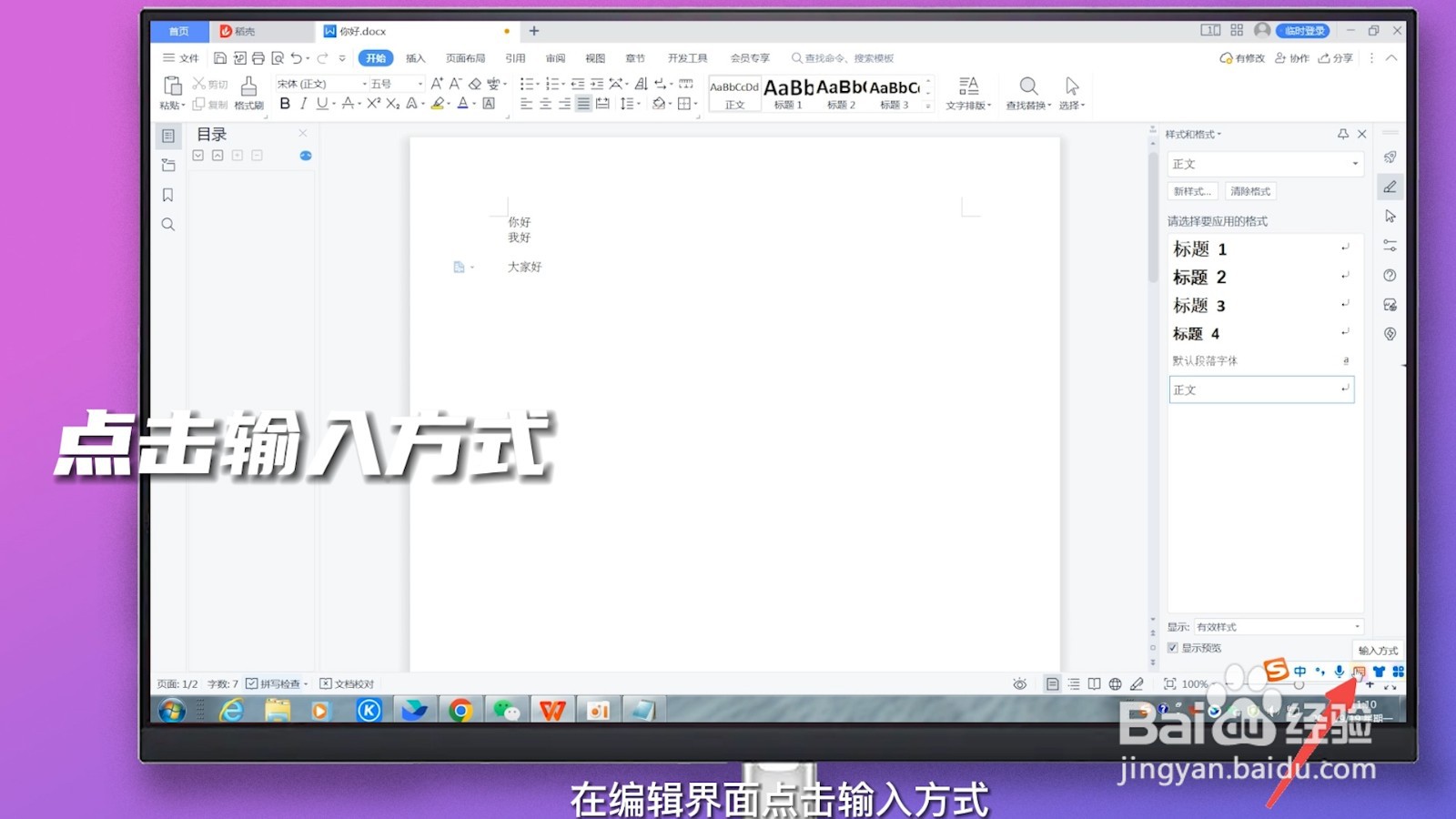
Task: Click the numbered list icon
Action: coord(551,84)
